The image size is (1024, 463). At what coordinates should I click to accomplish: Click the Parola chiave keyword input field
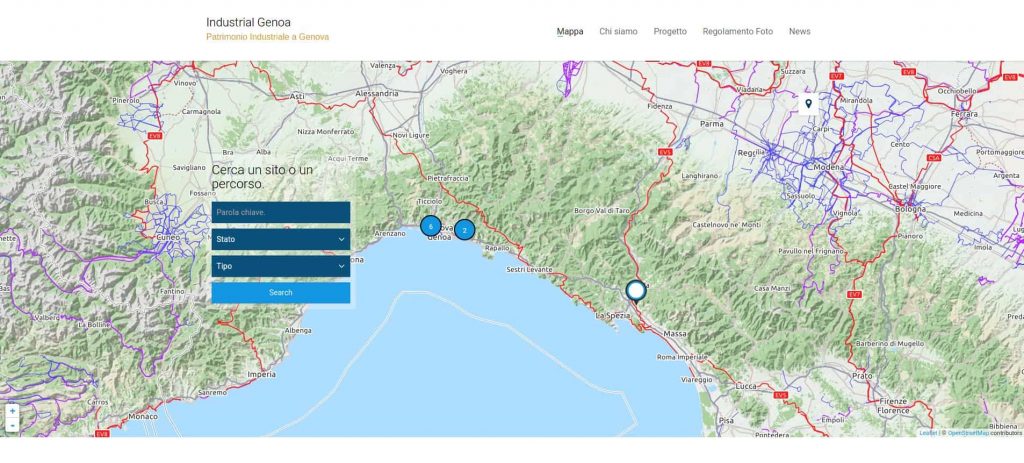281,212
